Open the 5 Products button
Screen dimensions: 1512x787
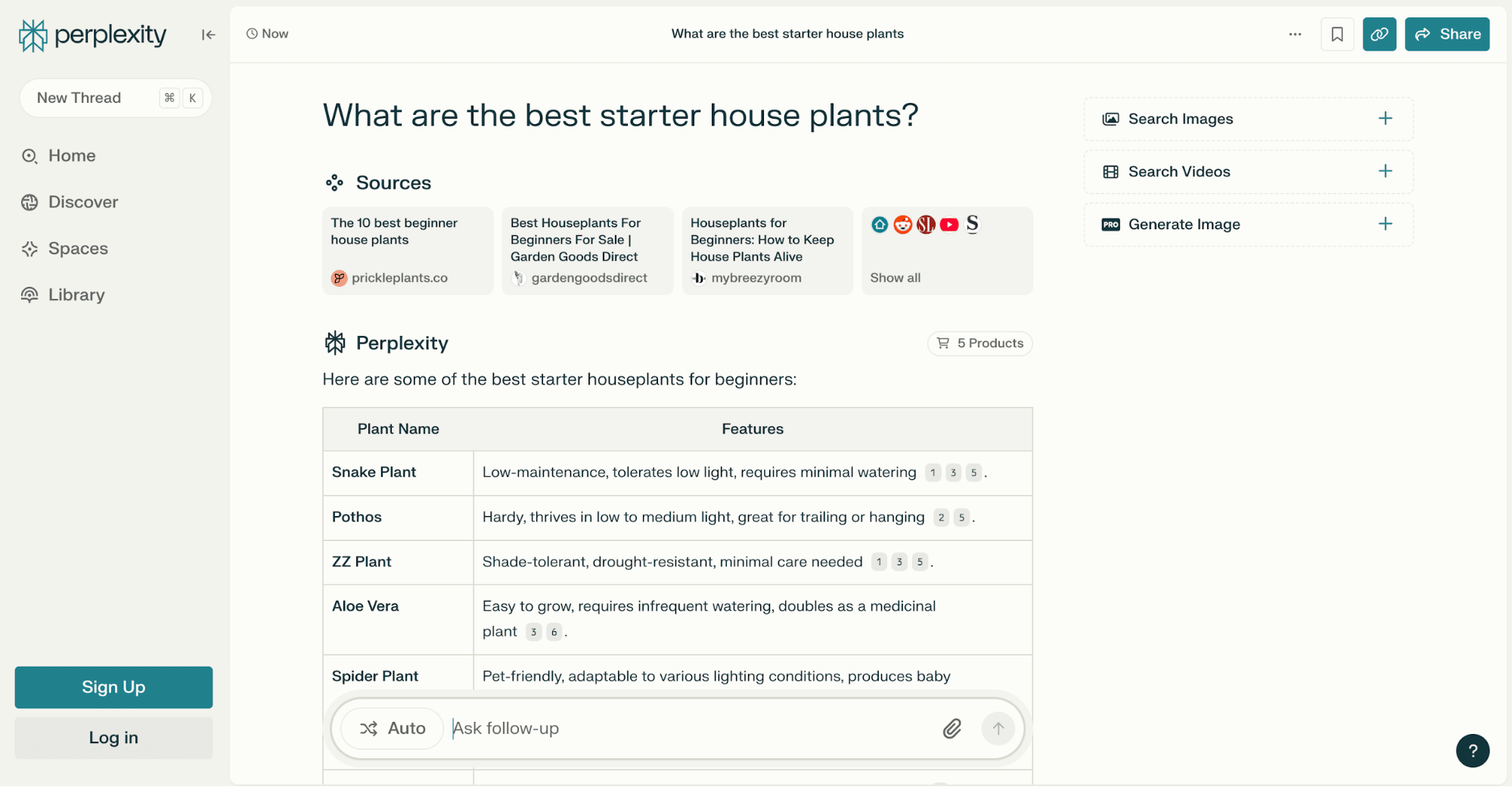(980, 344)
